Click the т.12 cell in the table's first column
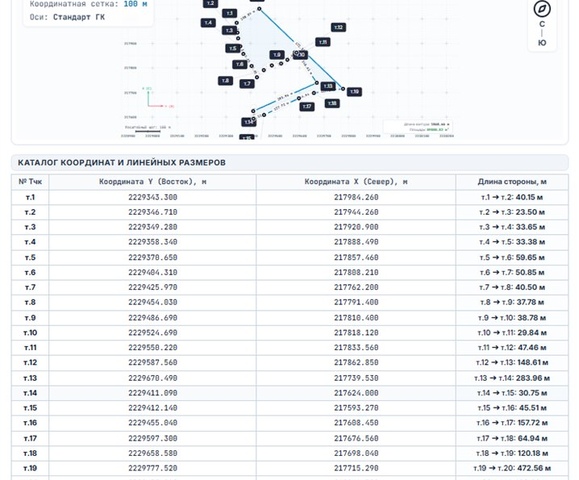Viewport: 579px width, 480px height. [30, 363]
